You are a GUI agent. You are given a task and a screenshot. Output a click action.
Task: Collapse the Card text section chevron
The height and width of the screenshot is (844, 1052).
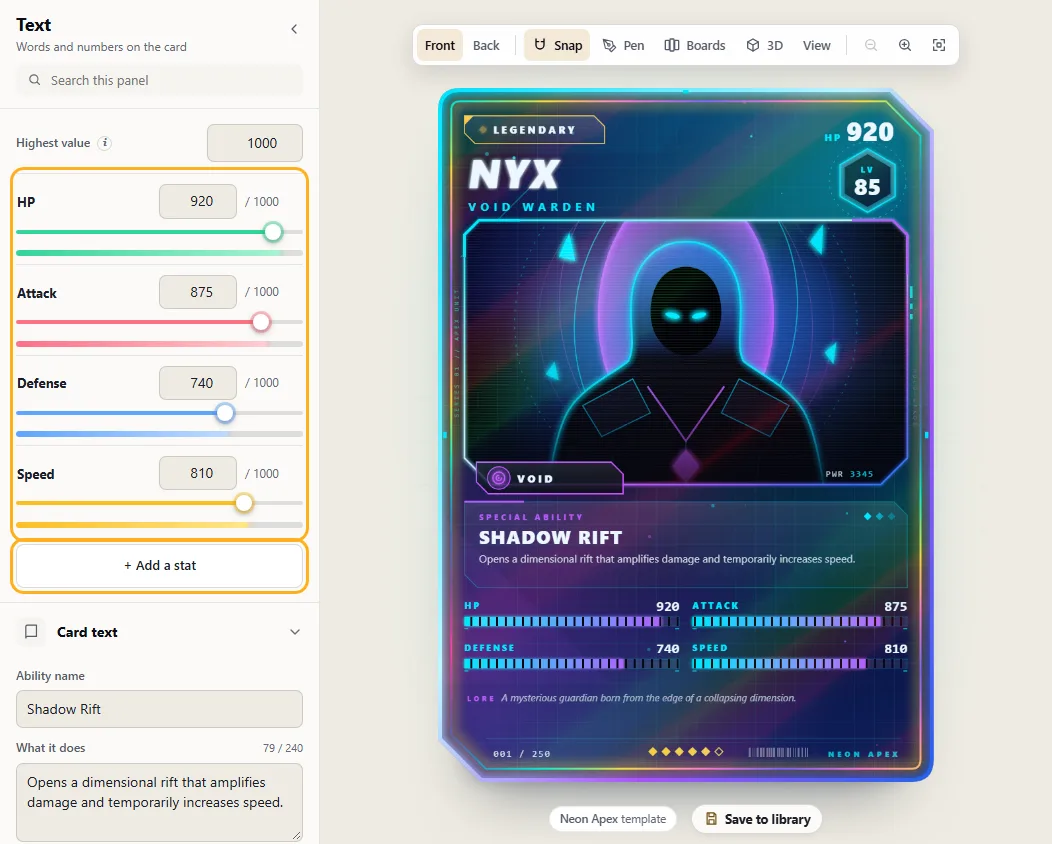295,632
